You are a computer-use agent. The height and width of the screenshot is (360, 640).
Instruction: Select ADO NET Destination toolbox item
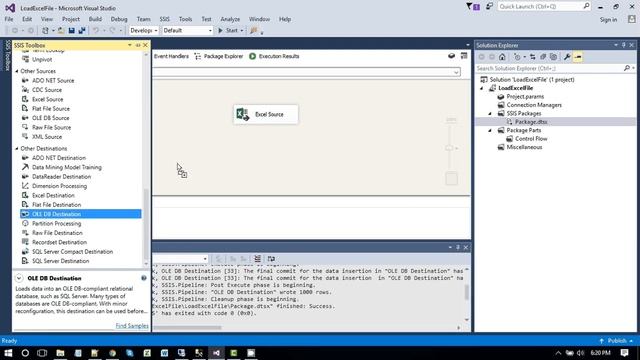[59, 158]
